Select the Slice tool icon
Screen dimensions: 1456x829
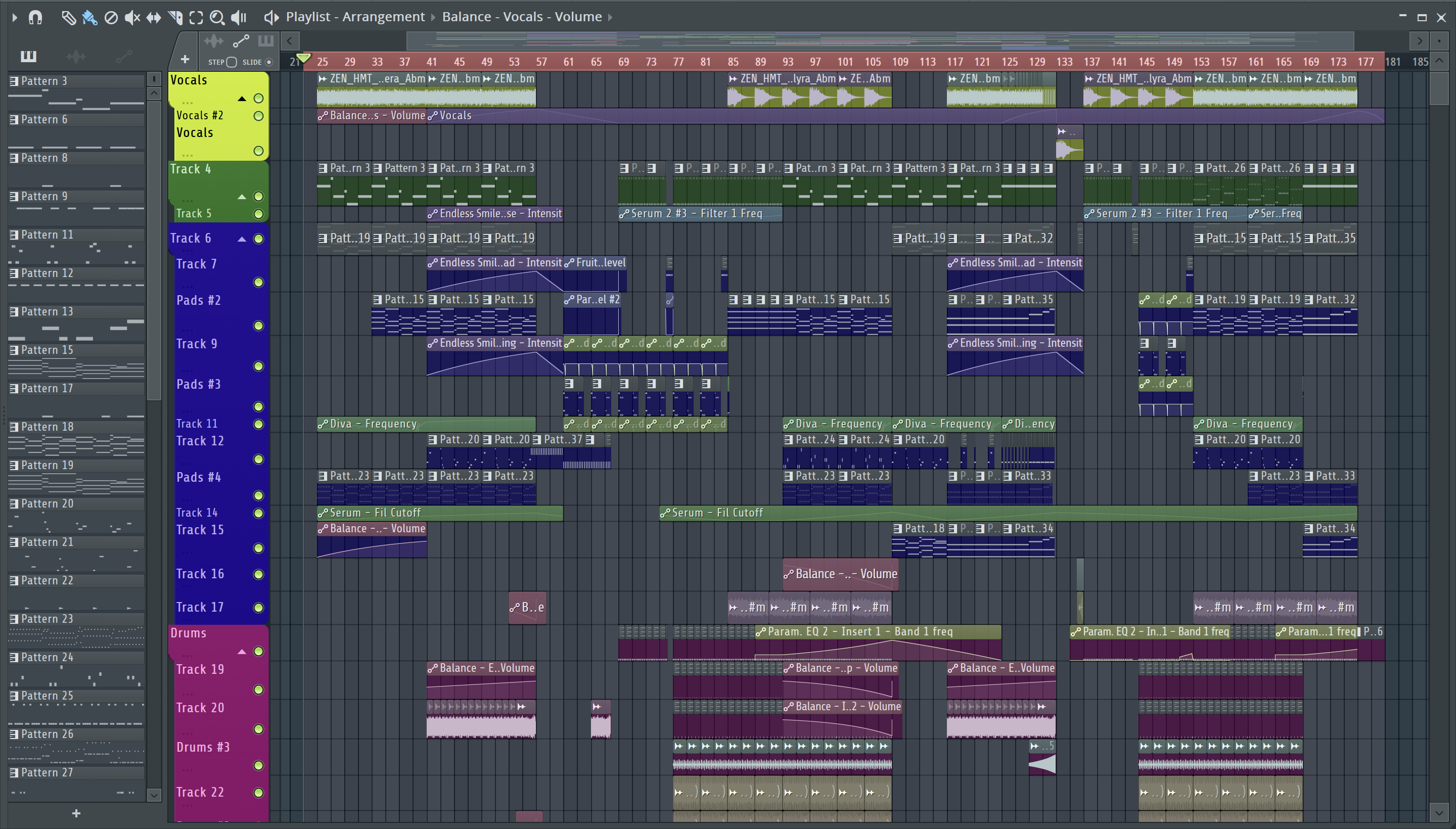tap(175, 18)
